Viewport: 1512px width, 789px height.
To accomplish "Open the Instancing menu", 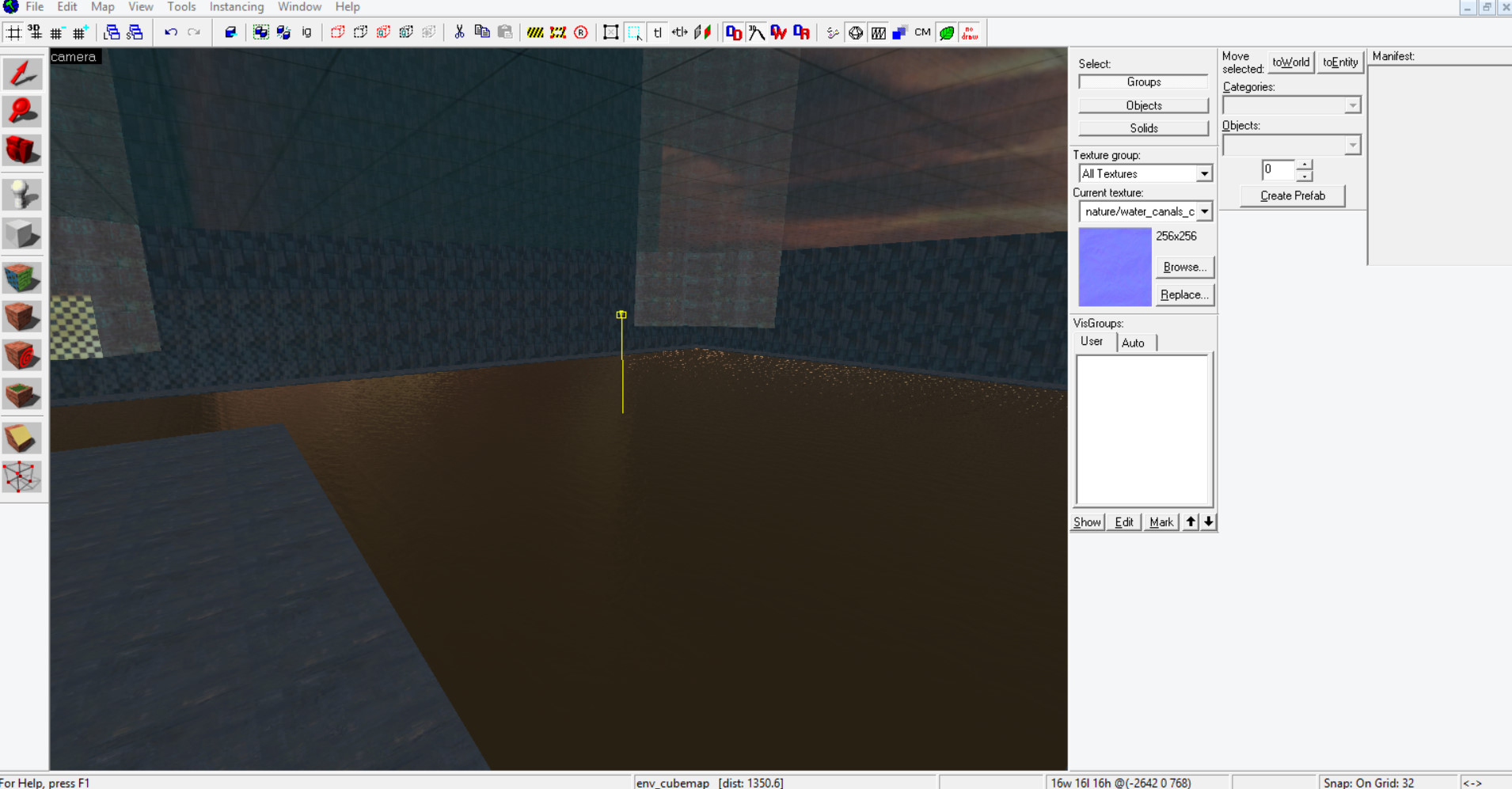I will pyautogui.click(x=236, y=7).
